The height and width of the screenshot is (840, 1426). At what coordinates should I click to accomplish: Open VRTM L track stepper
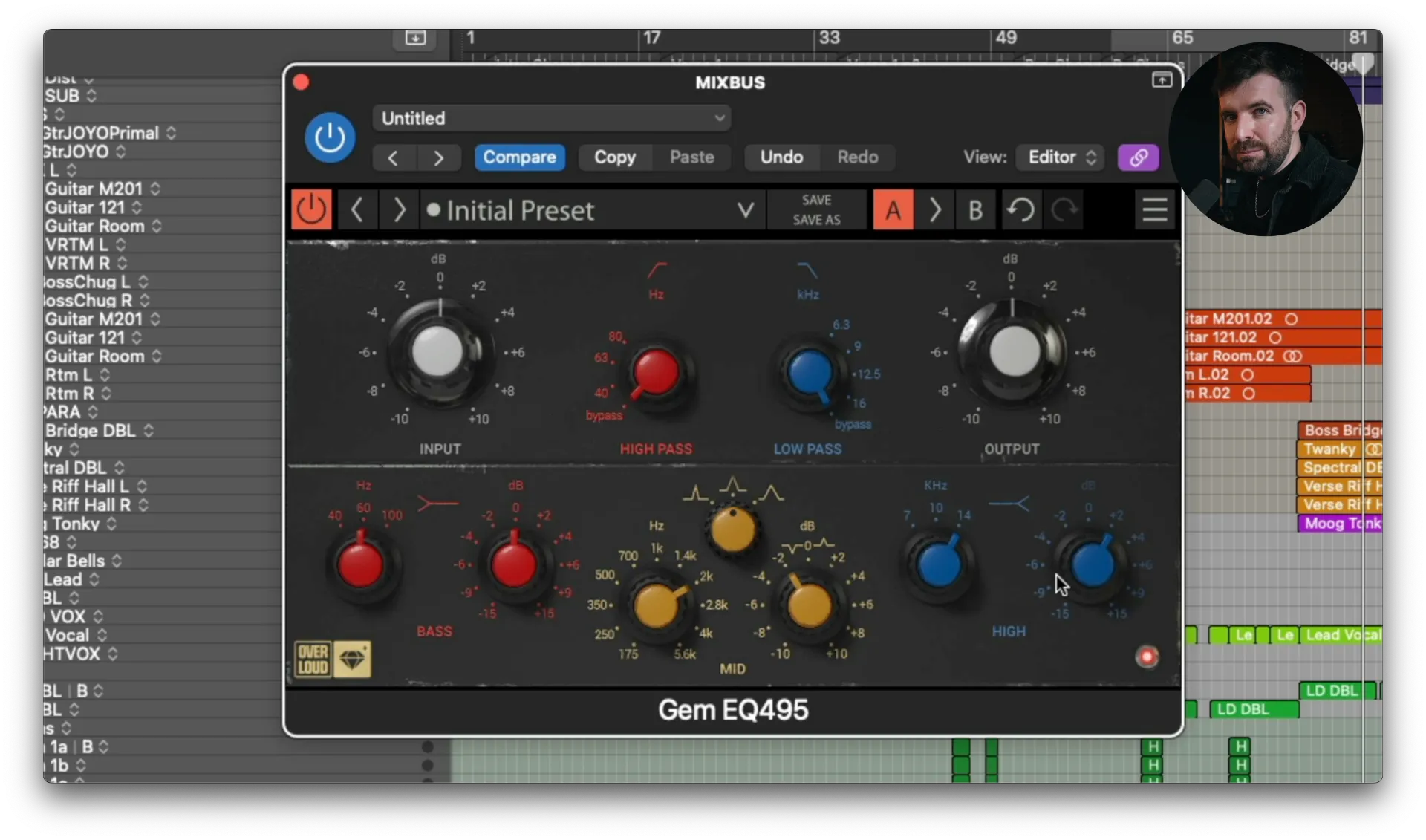(x=120, y=244)
